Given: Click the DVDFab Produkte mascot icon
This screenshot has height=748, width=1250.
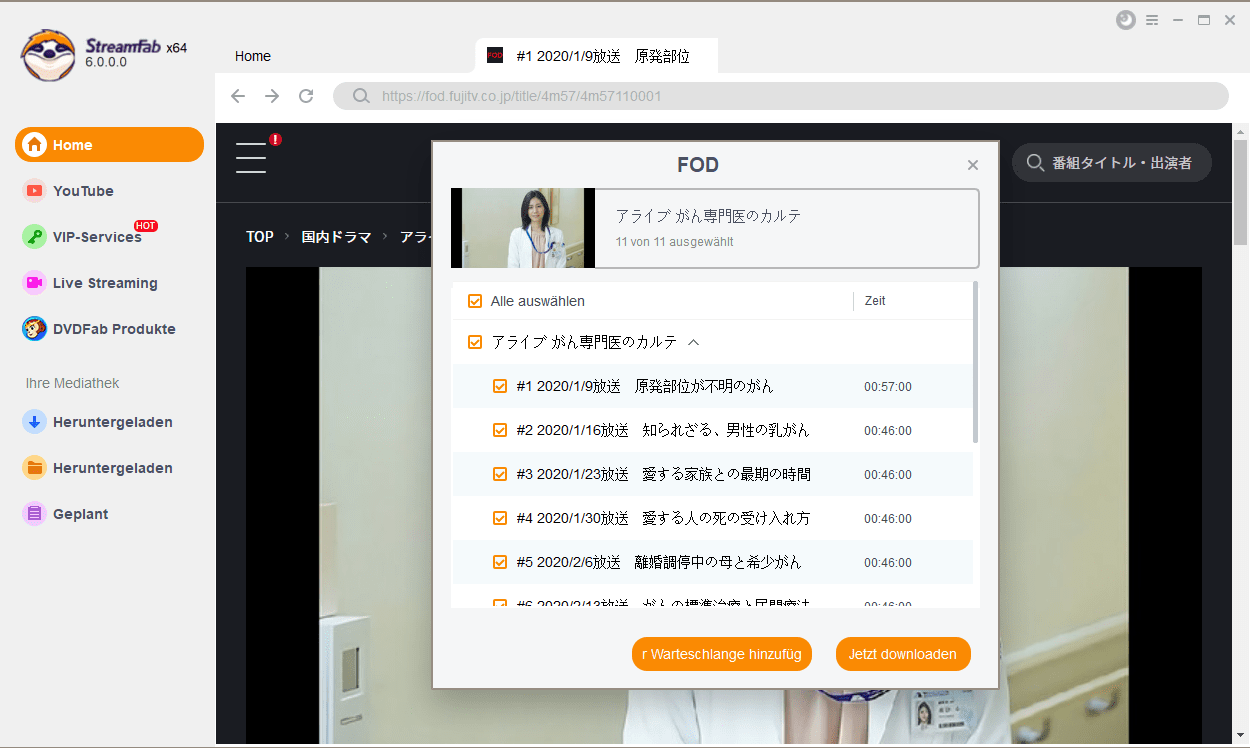Looking at the screenshot, I should [34, 329].
